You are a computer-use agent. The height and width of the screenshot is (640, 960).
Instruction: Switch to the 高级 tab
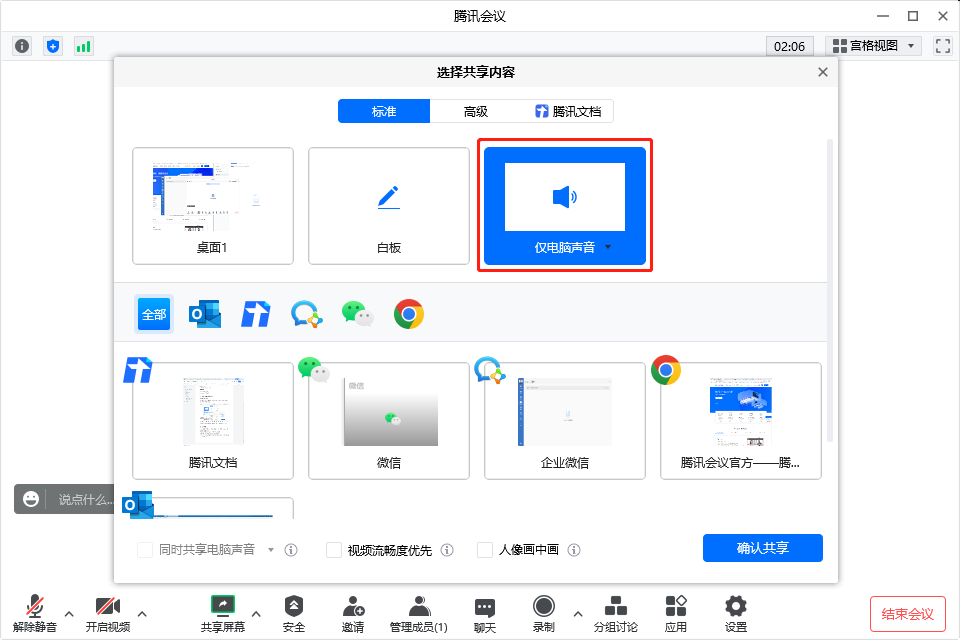click(x=476, y=111)
